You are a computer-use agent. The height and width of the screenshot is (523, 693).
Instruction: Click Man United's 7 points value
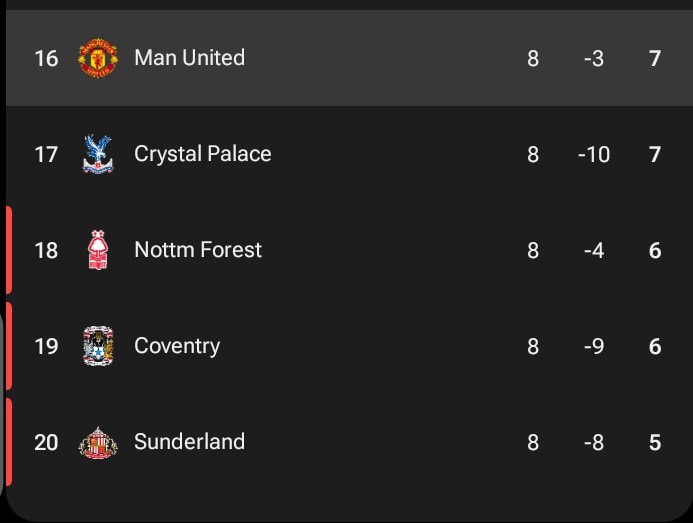coord(655,58)
